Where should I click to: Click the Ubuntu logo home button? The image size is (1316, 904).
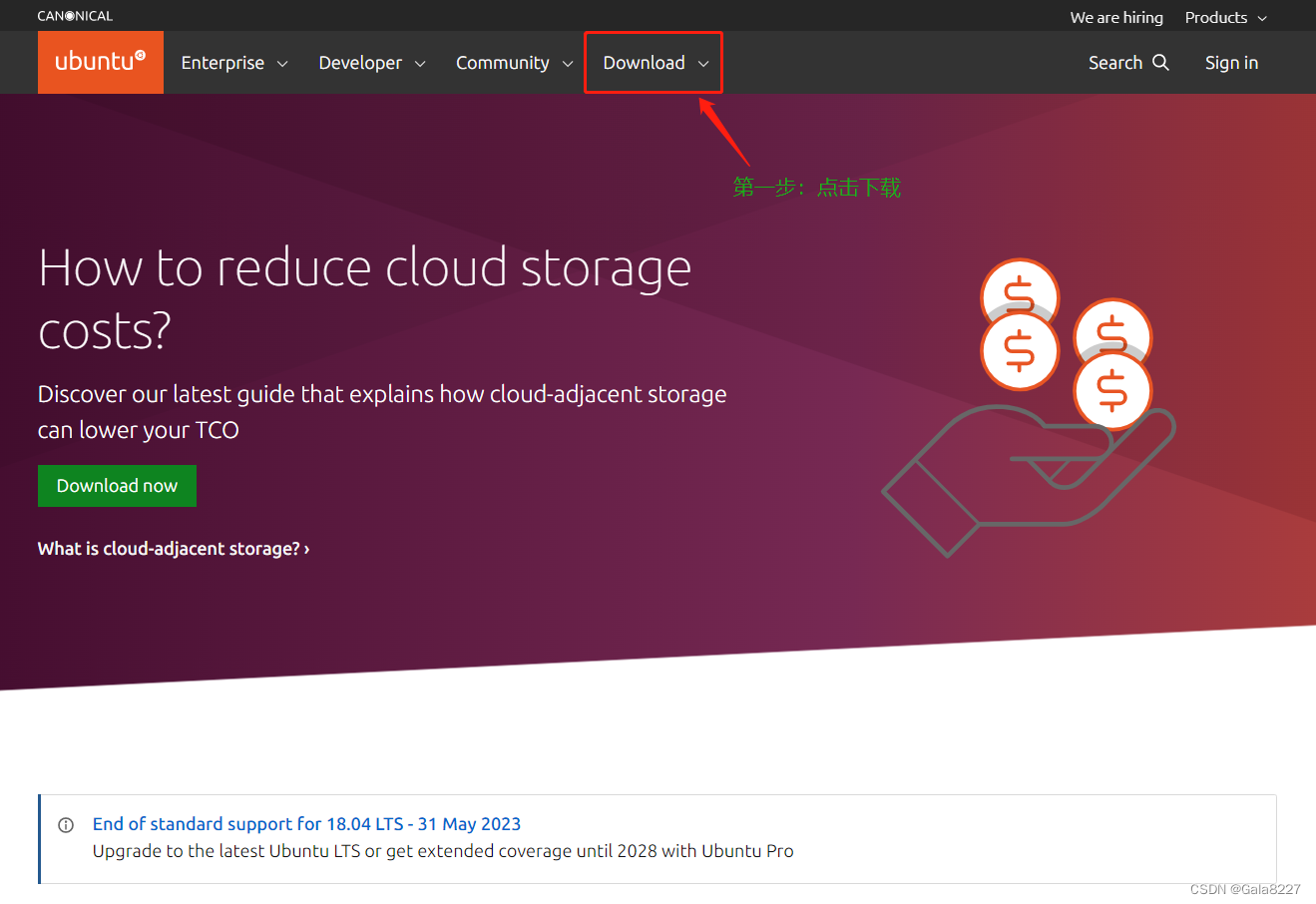pos(101,62)
